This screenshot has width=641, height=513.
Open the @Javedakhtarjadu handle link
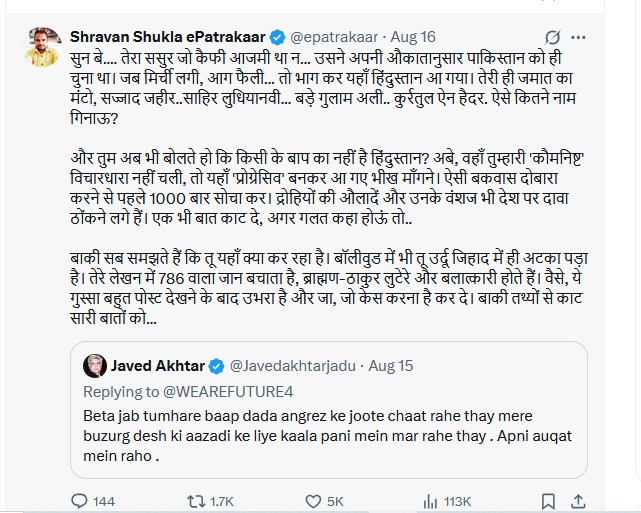point(301,366)
